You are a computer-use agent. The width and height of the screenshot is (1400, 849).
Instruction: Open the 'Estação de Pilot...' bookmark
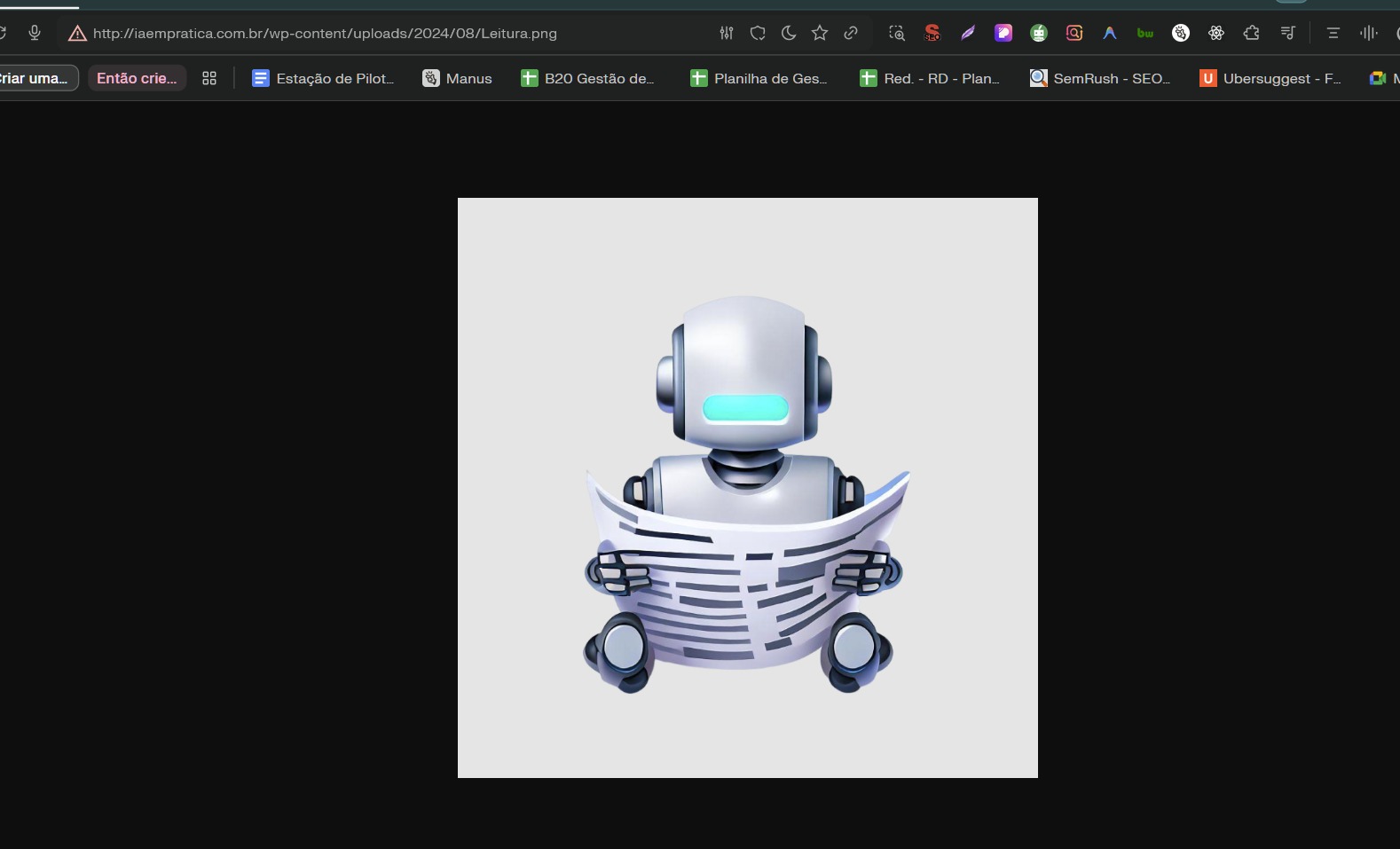click(323, 78)
